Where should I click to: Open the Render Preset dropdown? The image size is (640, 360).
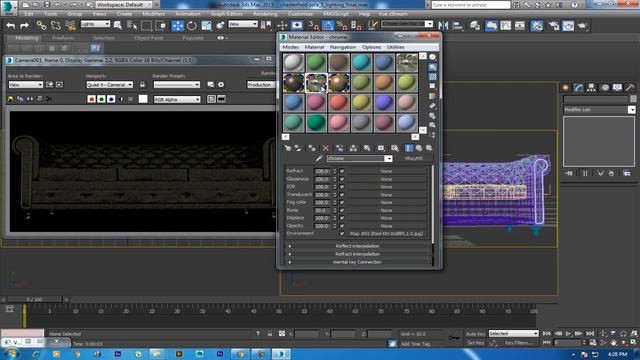click(x=177, y=84)
